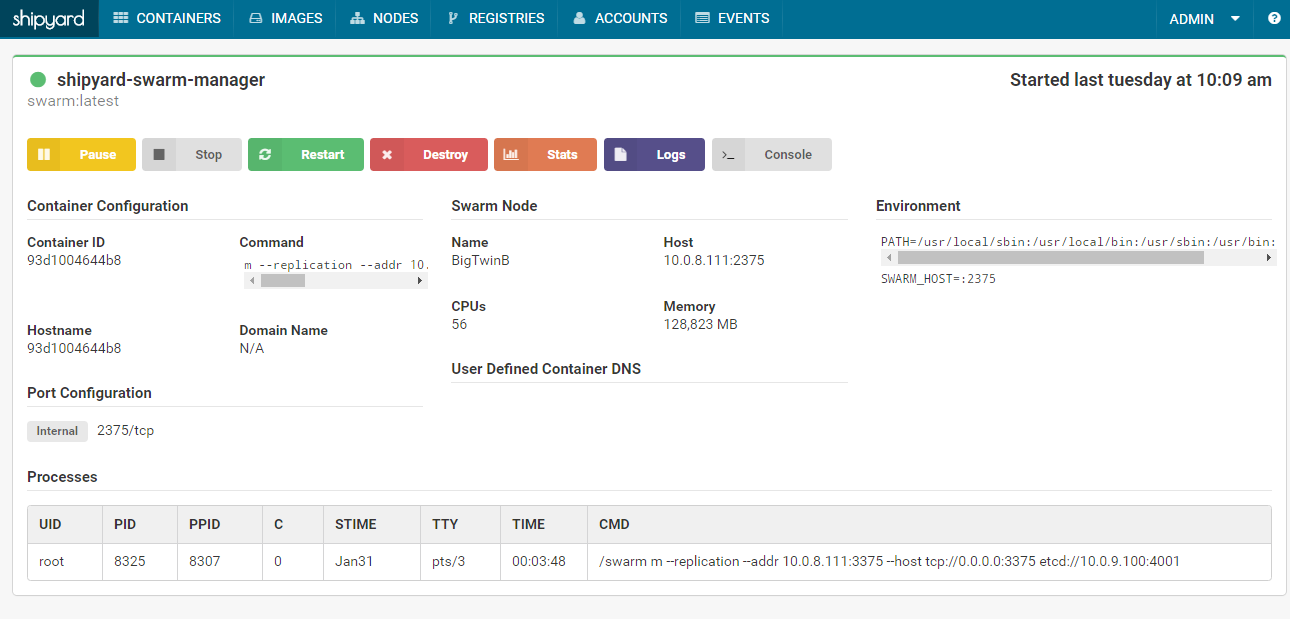Stop the container
Viewport: 1290px width, 619px height.
pyautogui.click(x=192, y=155)
